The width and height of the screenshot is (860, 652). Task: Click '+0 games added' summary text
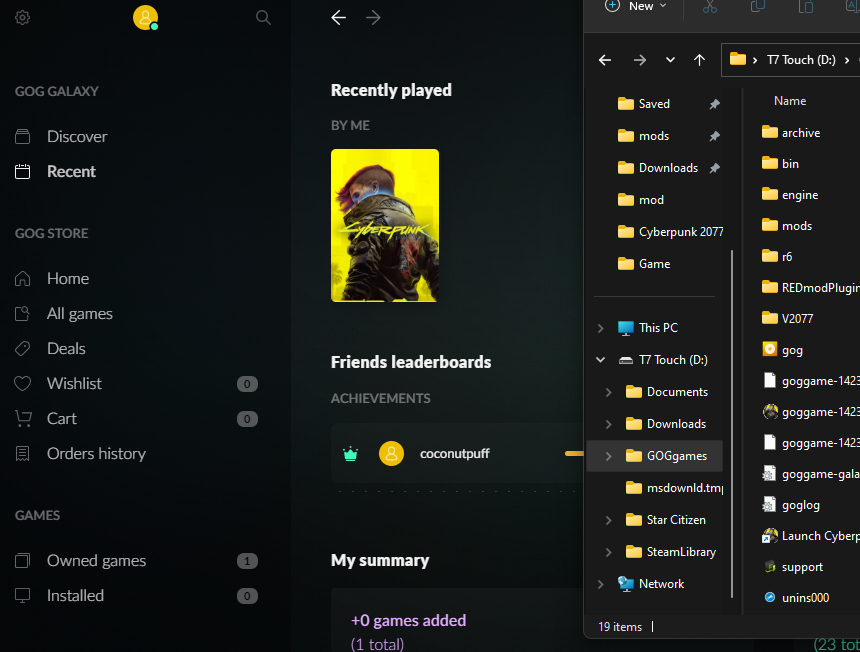[408, 620]
